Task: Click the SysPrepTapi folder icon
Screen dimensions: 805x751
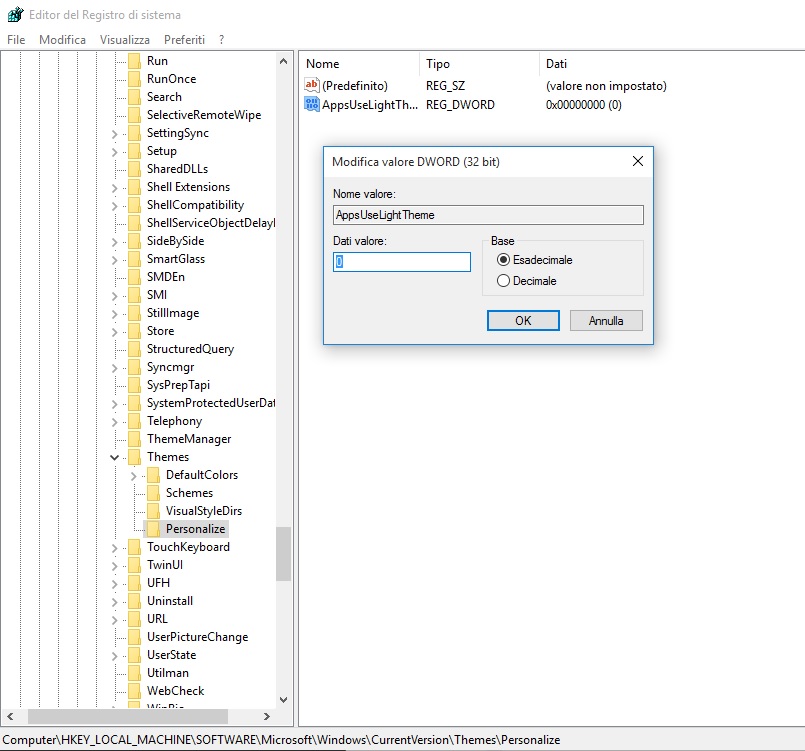Action: point(135,385)
